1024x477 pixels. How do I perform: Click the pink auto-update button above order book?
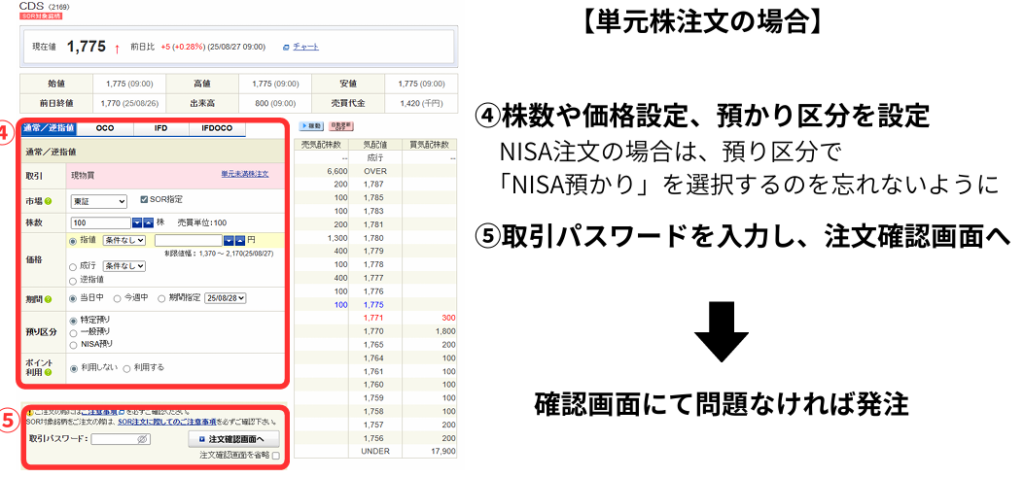(340, 126)
